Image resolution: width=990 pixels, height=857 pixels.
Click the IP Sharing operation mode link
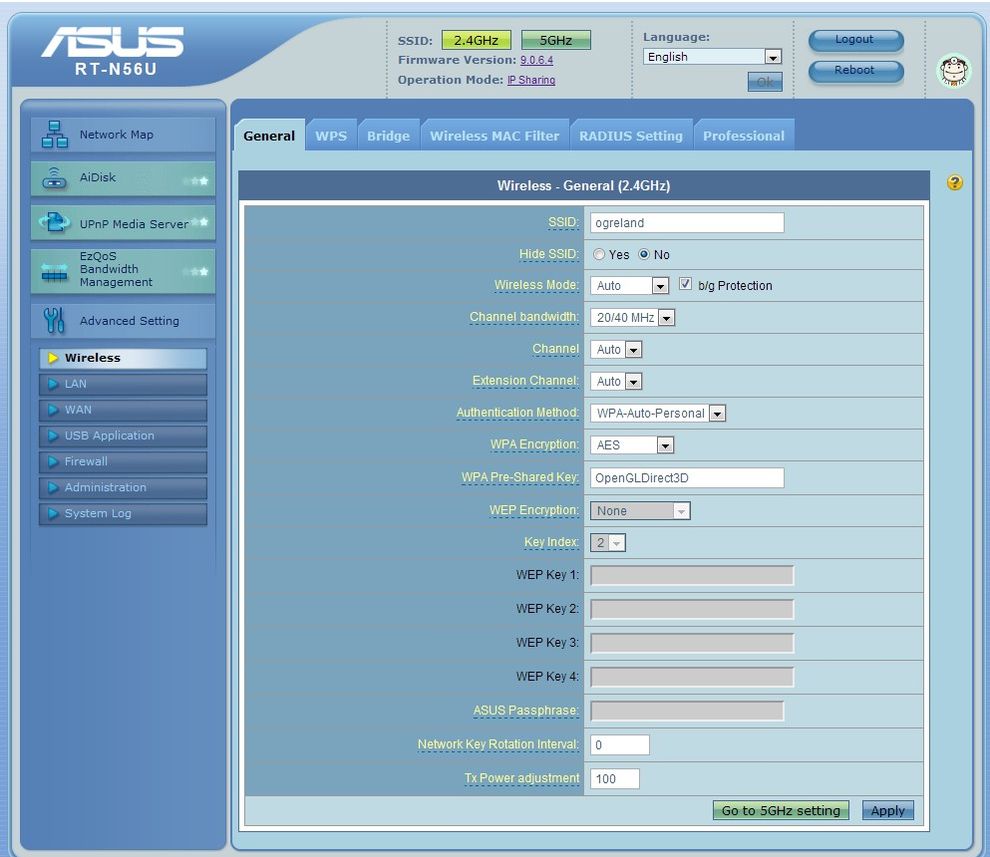pos(531,80)
